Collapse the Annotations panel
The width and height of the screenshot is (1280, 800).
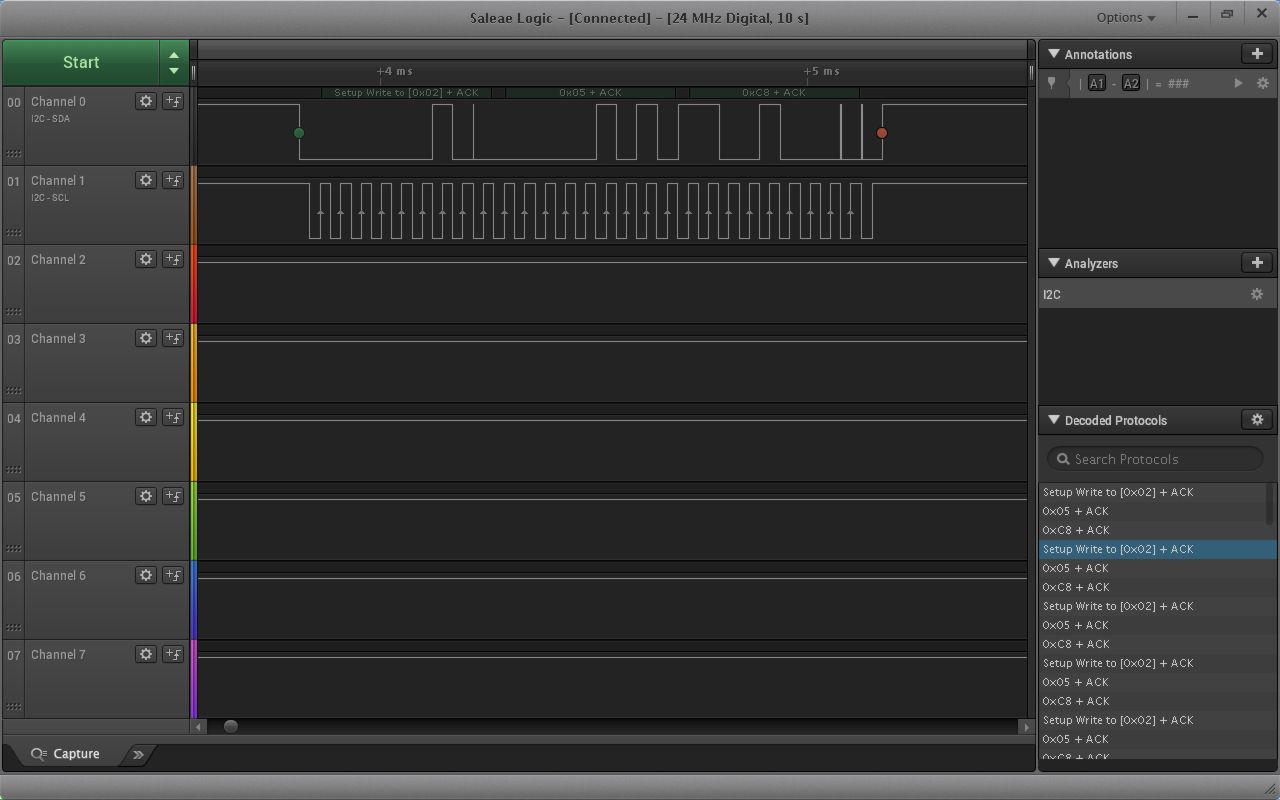(x=1053, y=54)
